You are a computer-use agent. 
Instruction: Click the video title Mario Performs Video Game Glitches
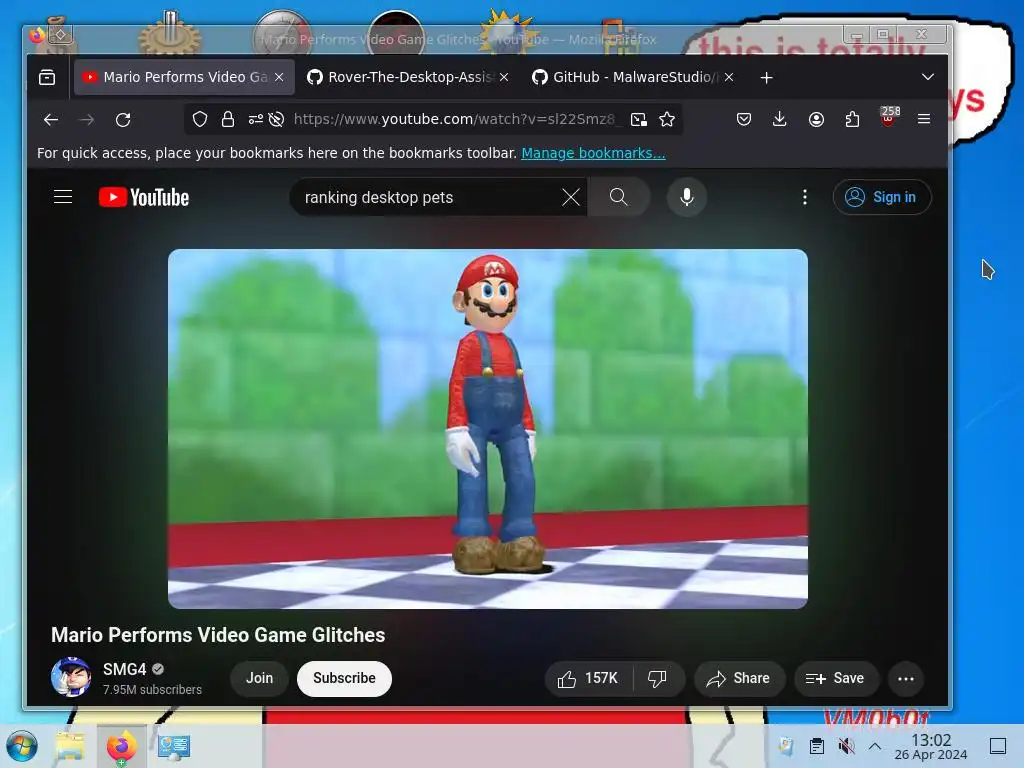[x=218, y=635]
